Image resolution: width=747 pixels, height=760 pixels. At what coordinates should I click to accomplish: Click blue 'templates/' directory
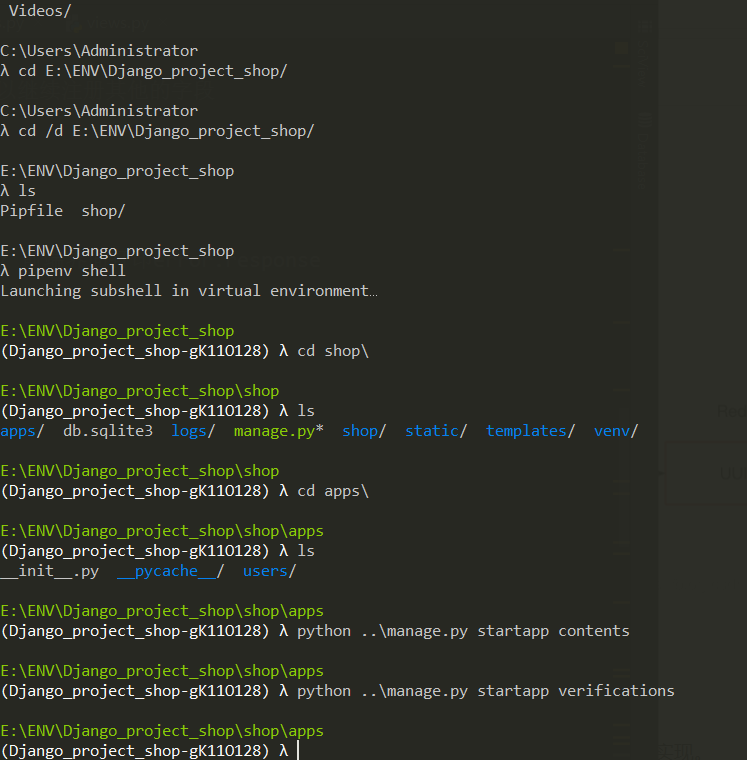531,431
